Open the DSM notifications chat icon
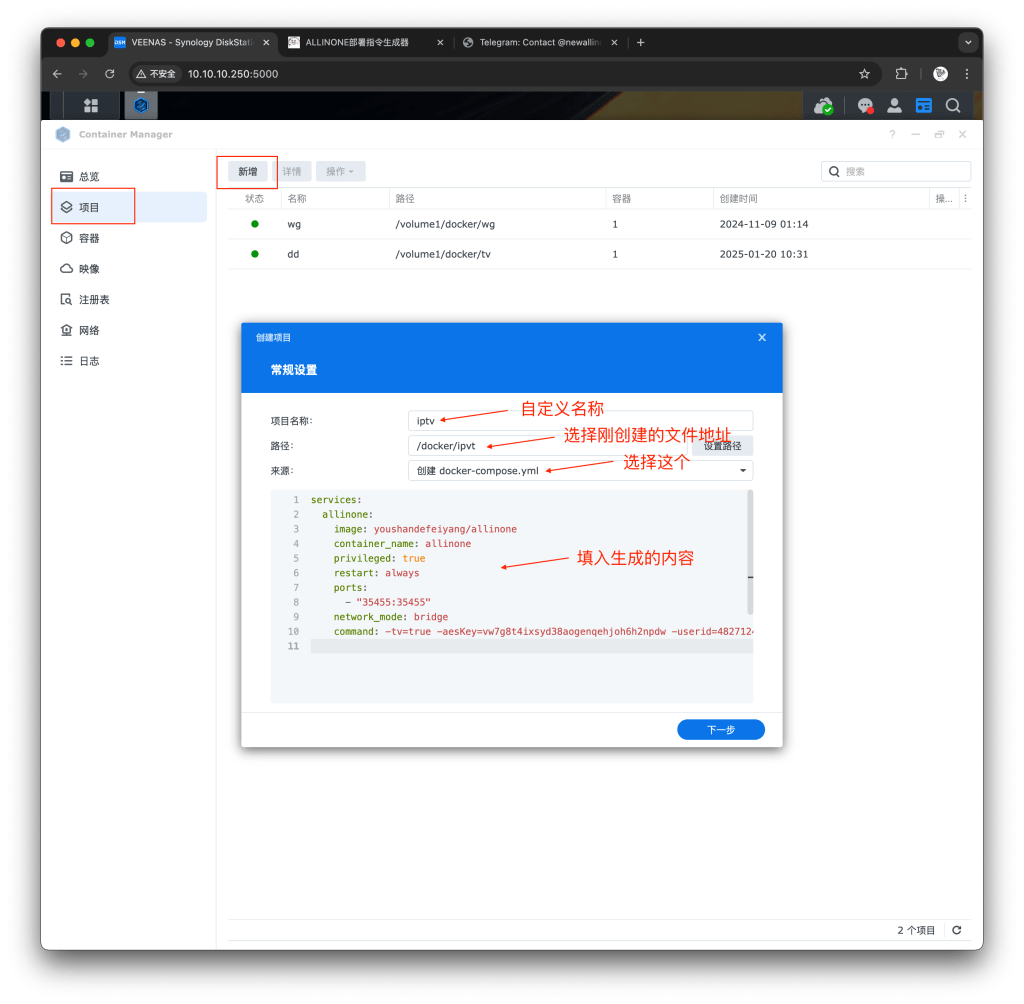 (x=865, y=106)
